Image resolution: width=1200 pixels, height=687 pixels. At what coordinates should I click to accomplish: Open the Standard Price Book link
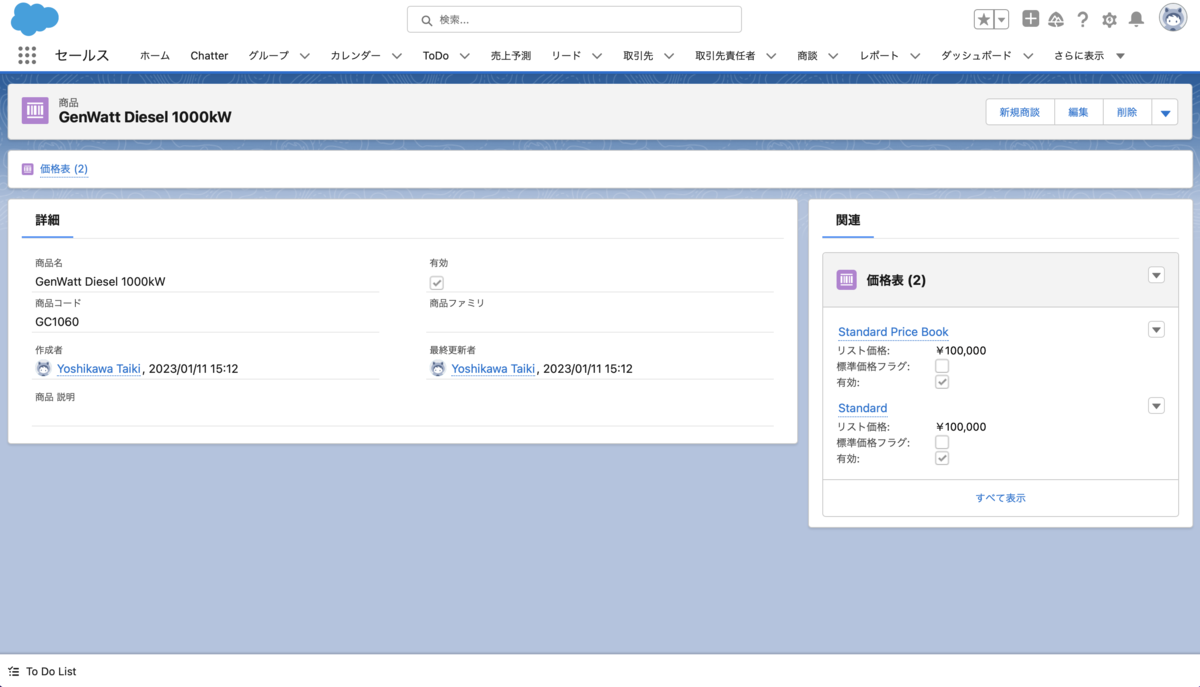click(x=893, y=332)
